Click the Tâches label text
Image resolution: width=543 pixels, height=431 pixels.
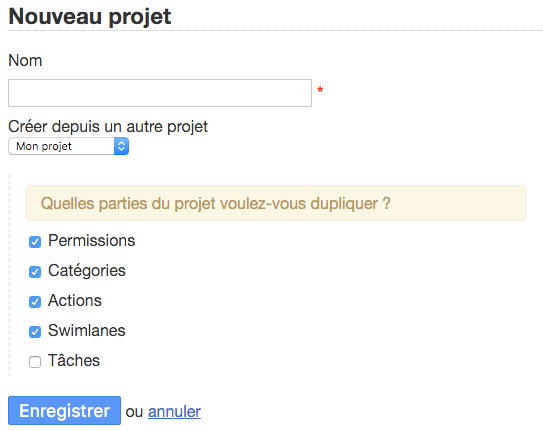(x=74, y=360)
